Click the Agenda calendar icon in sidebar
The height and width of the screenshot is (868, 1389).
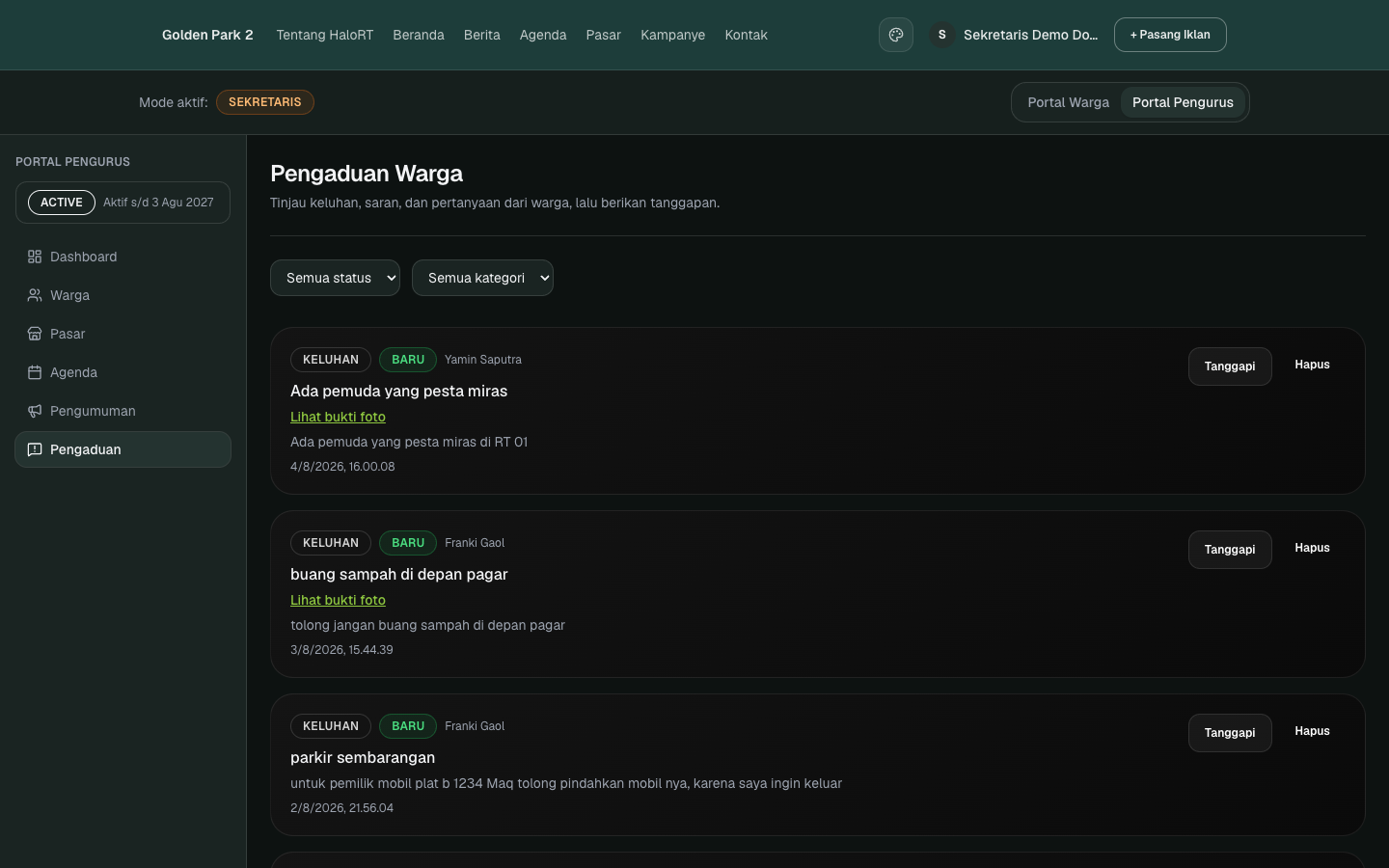click(35, 372)
